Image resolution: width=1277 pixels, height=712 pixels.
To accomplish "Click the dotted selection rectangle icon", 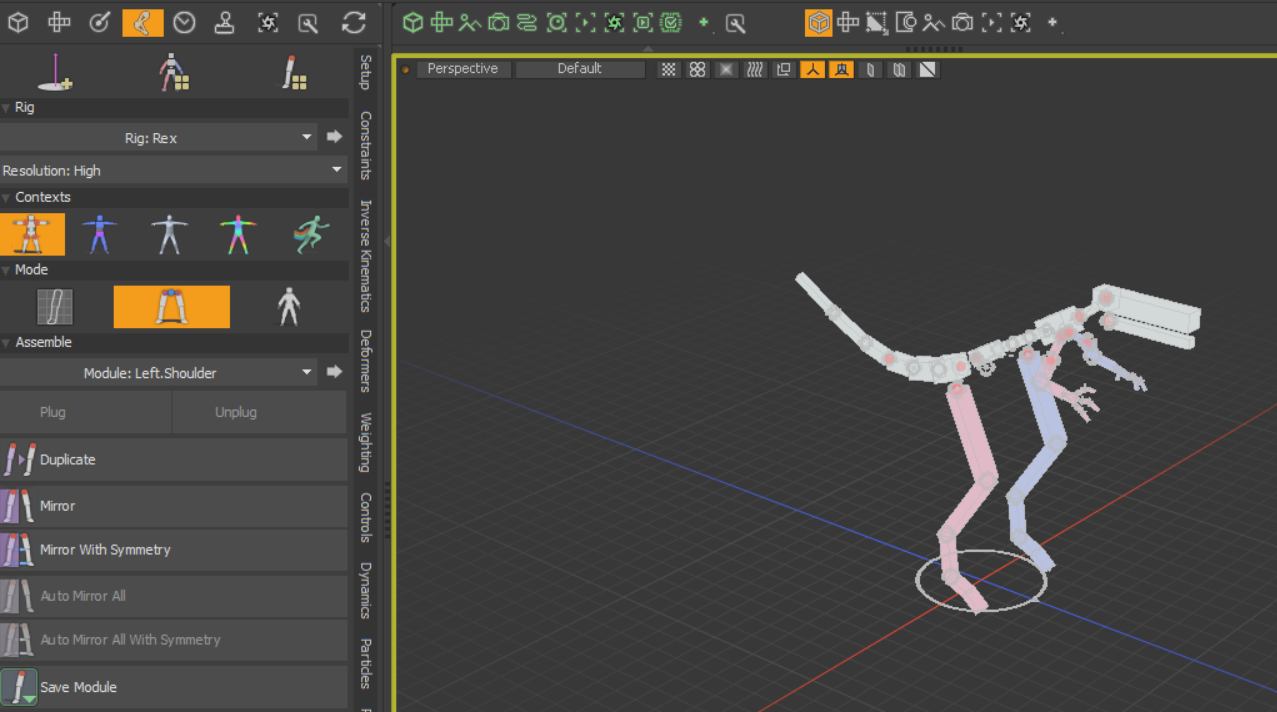I will tap(876, 22).
